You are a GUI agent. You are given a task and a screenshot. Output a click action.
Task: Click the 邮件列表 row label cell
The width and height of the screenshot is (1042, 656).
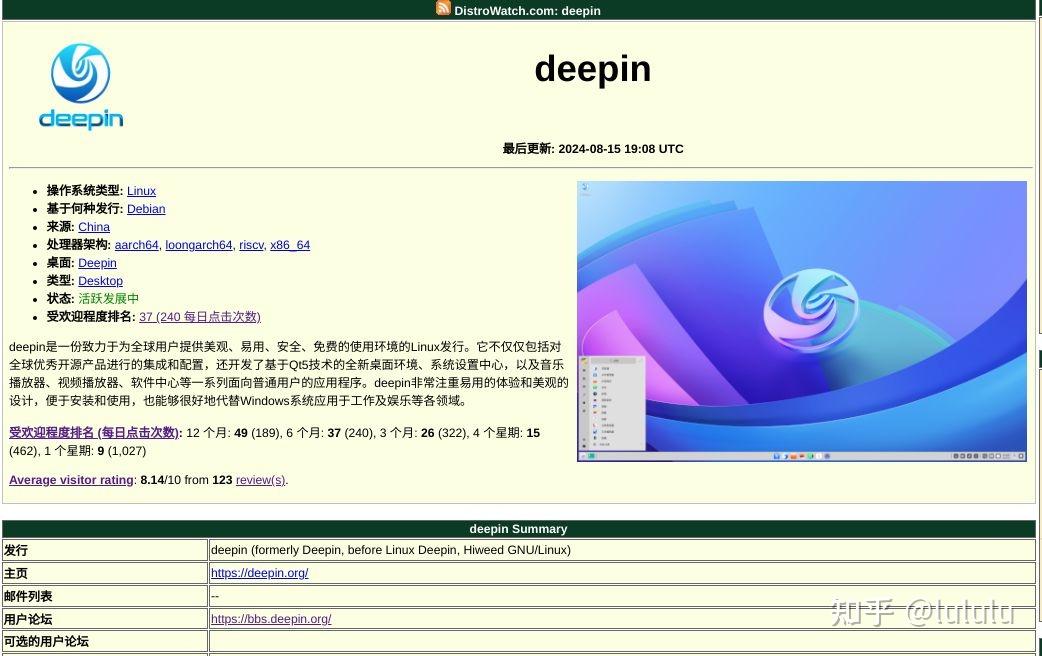105,596
